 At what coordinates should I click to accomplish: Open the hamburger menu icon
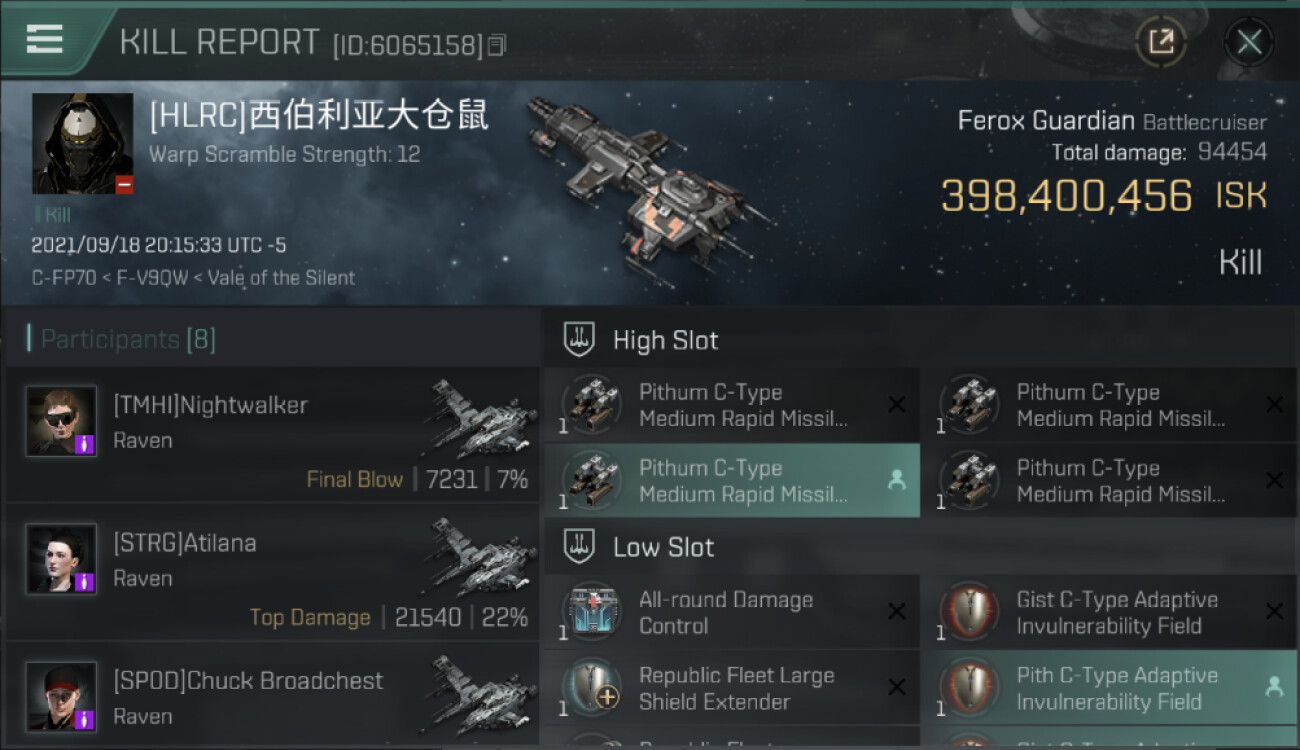tap(45, 39)
